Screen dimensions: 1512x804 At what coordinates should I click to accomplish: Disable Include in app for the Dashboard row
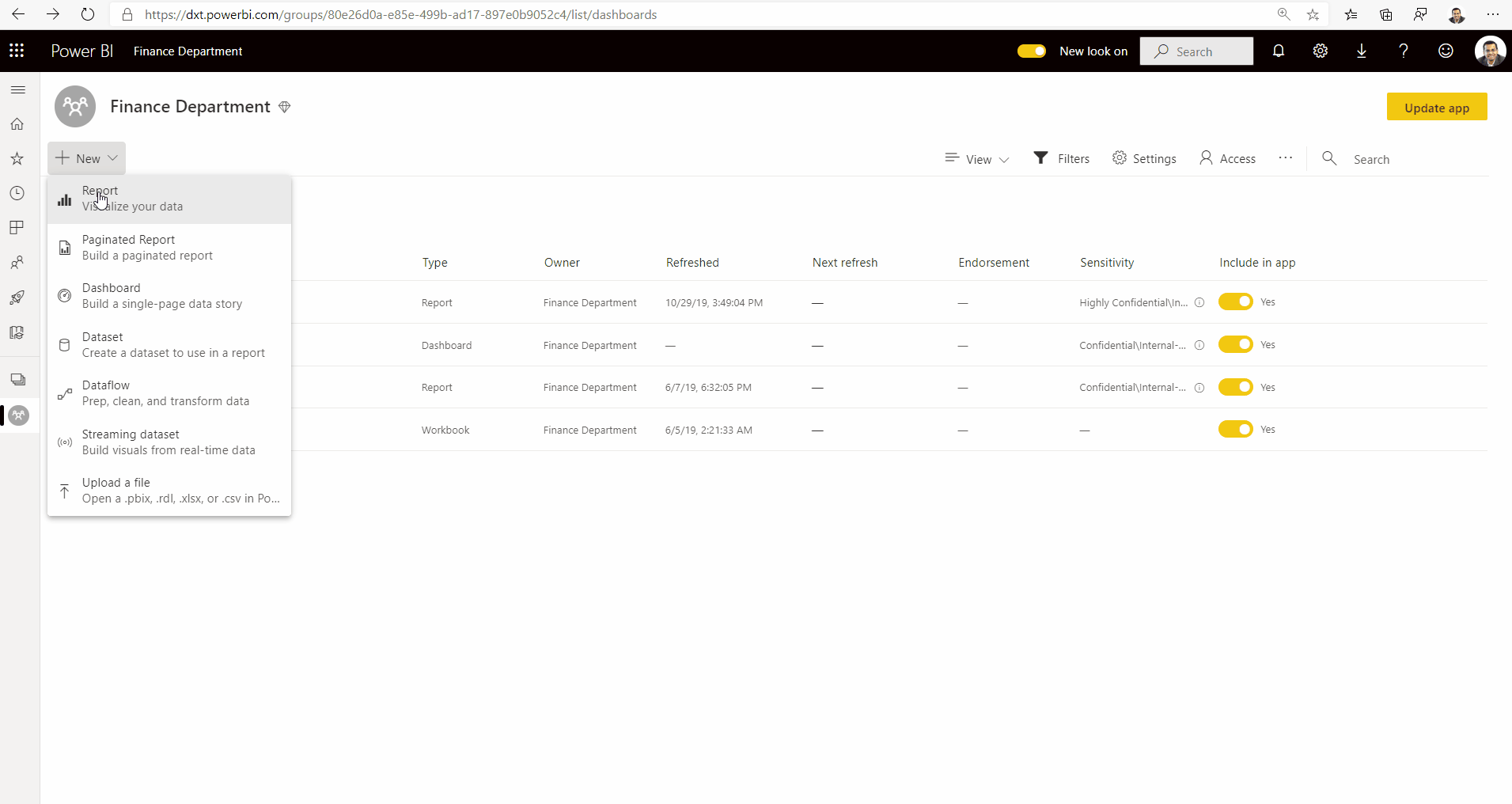tap(1236, 345)
